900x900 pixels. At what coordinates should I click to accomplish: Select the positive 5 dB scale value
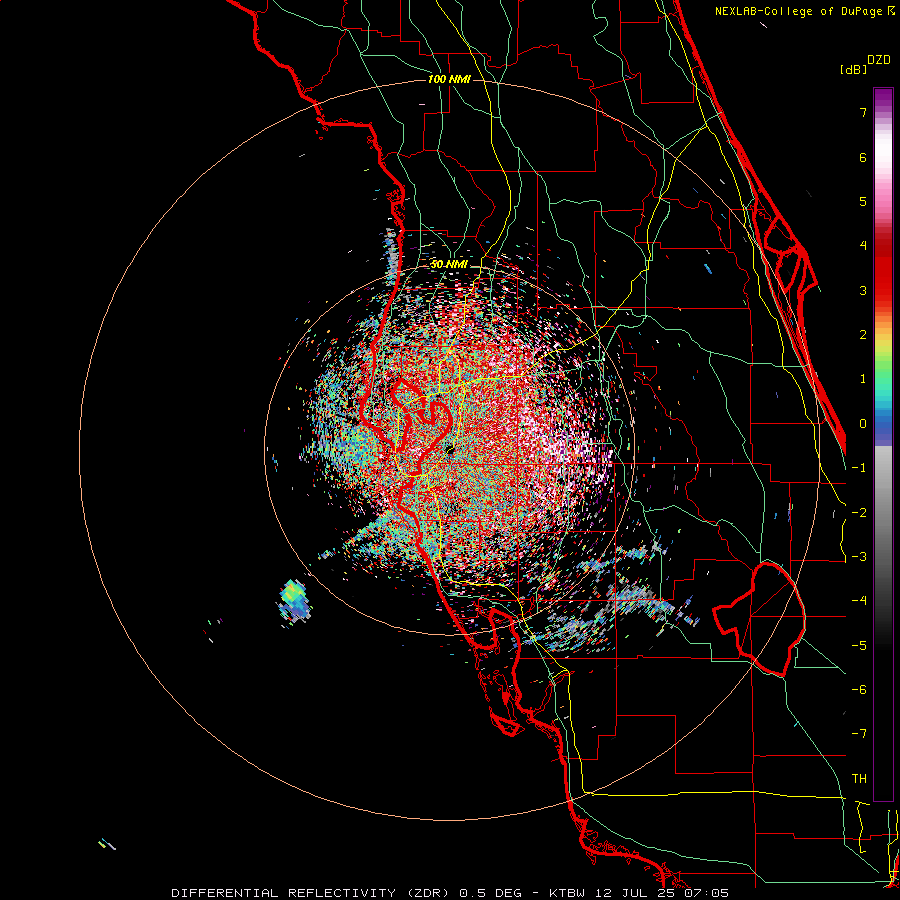pos(863,201)
